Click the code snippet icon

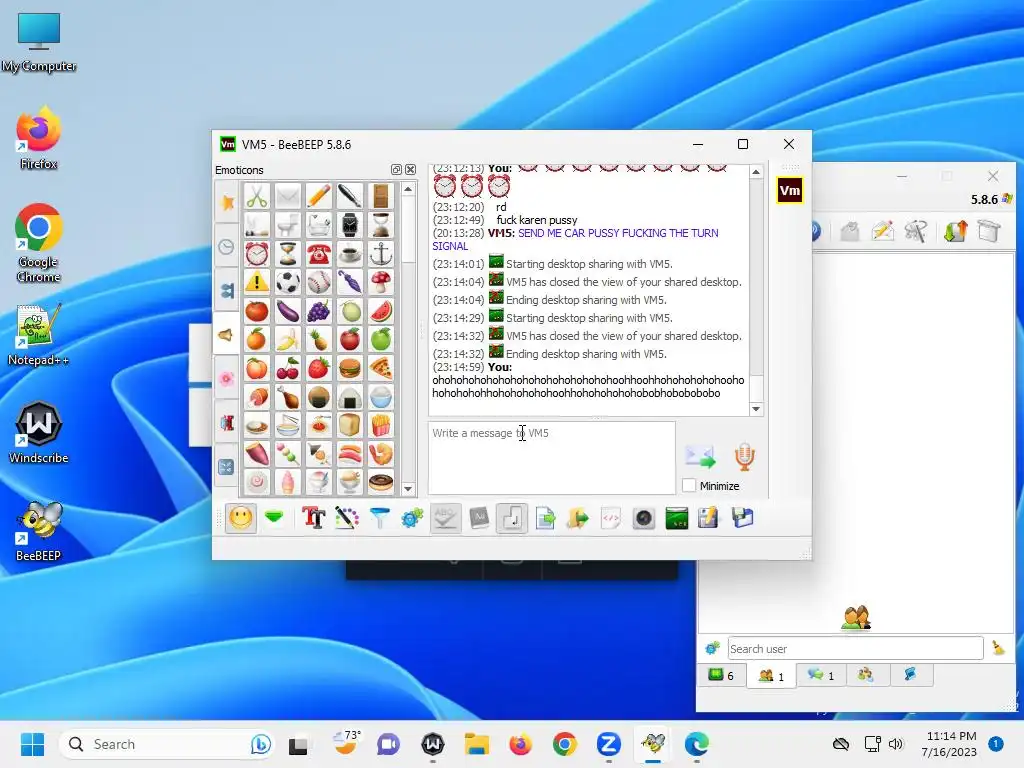(x=611, y=519)
